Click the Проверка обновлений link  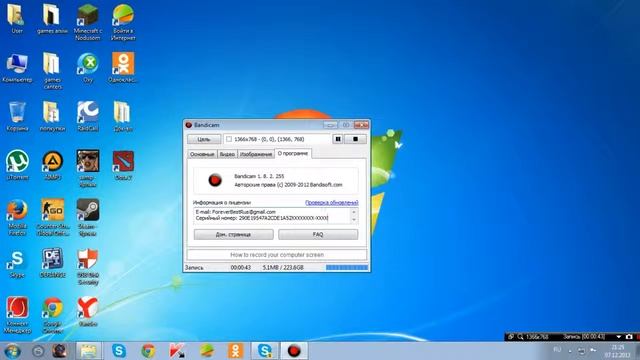[x=331, y=202]
